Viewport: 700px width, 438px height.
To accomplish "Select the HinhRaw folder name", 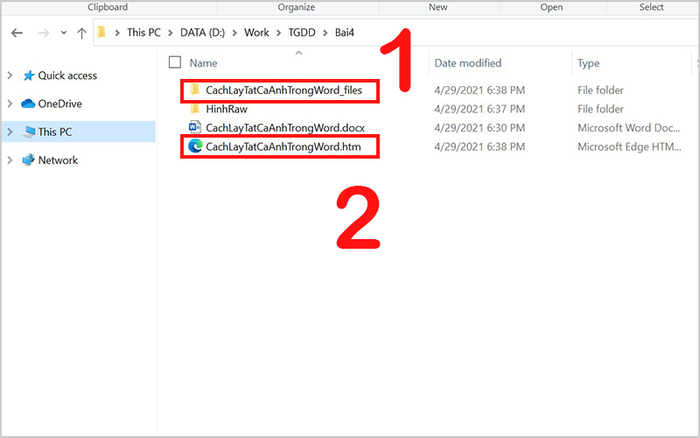I will point(226,109).
